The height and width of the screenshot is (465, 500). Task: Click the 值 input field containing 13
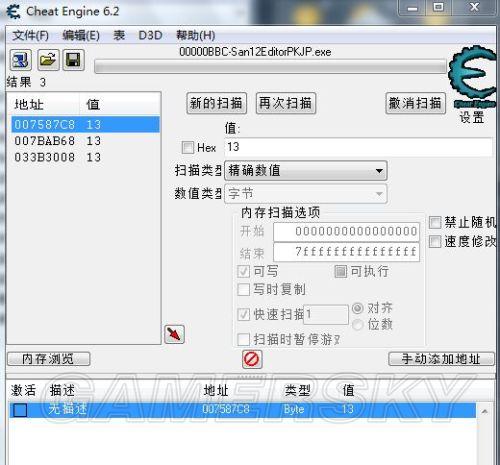[x=358, y=147]
